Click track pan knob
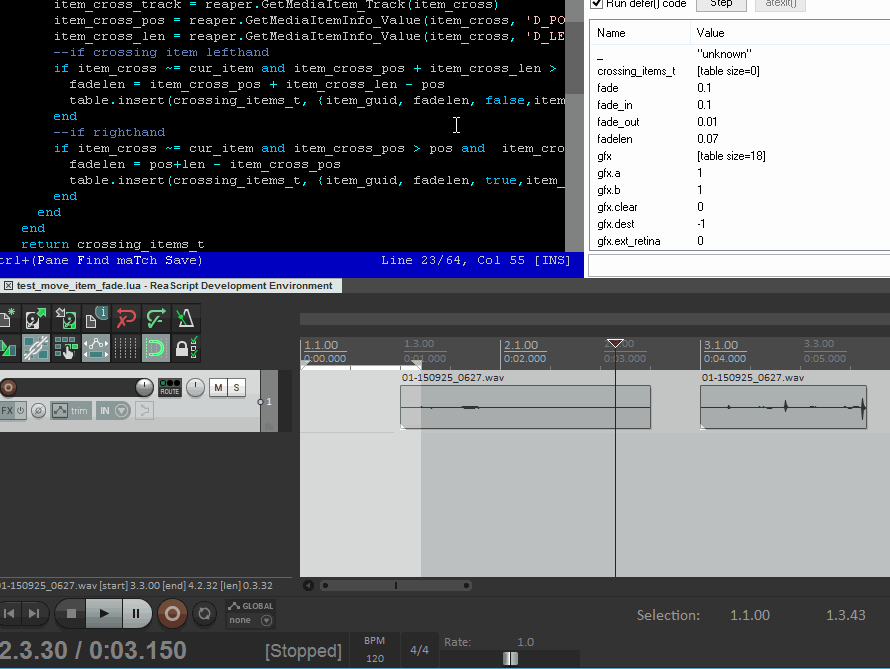 (x=195, y=388)
